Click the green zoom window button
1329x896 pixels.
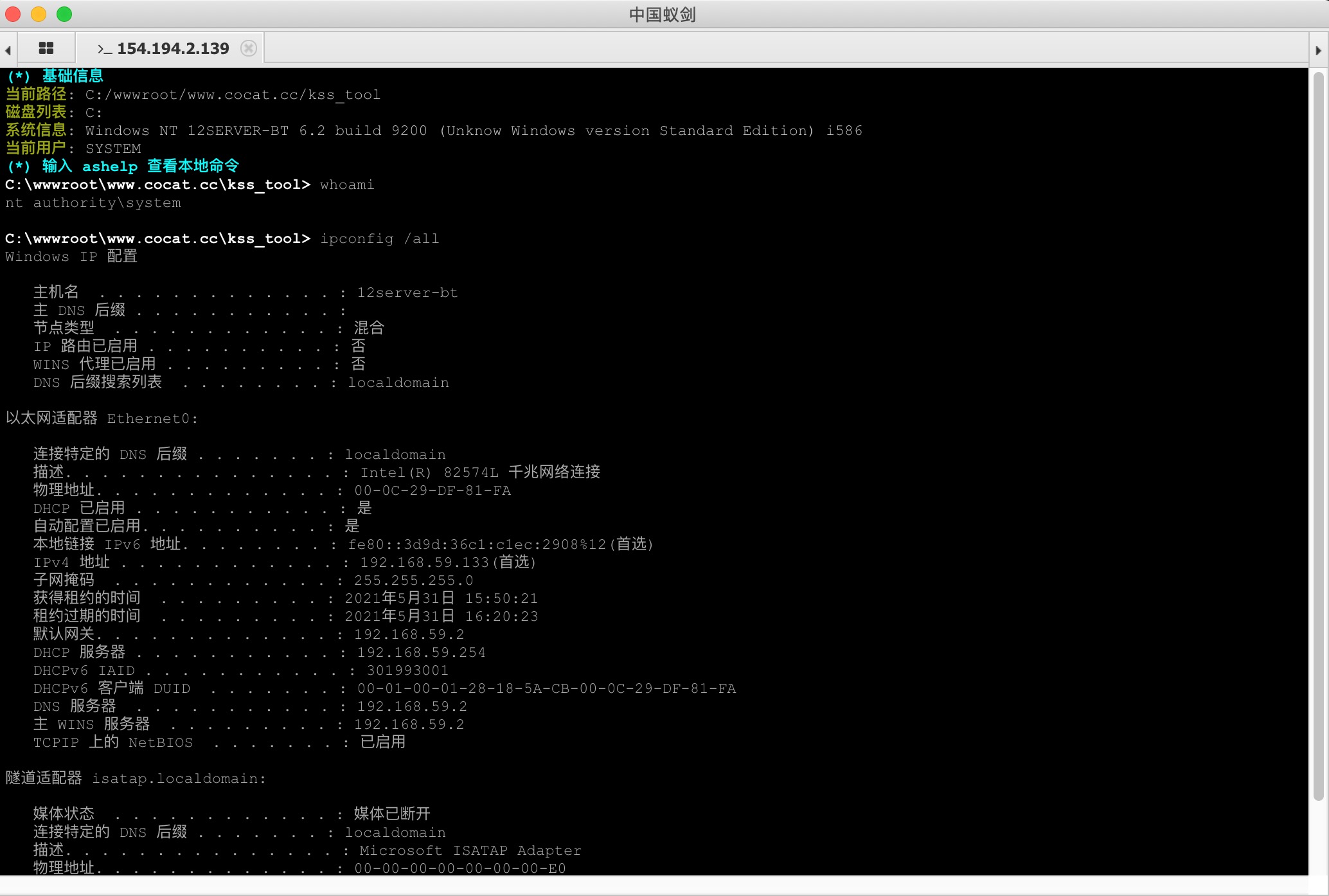[x=64, y=14]
